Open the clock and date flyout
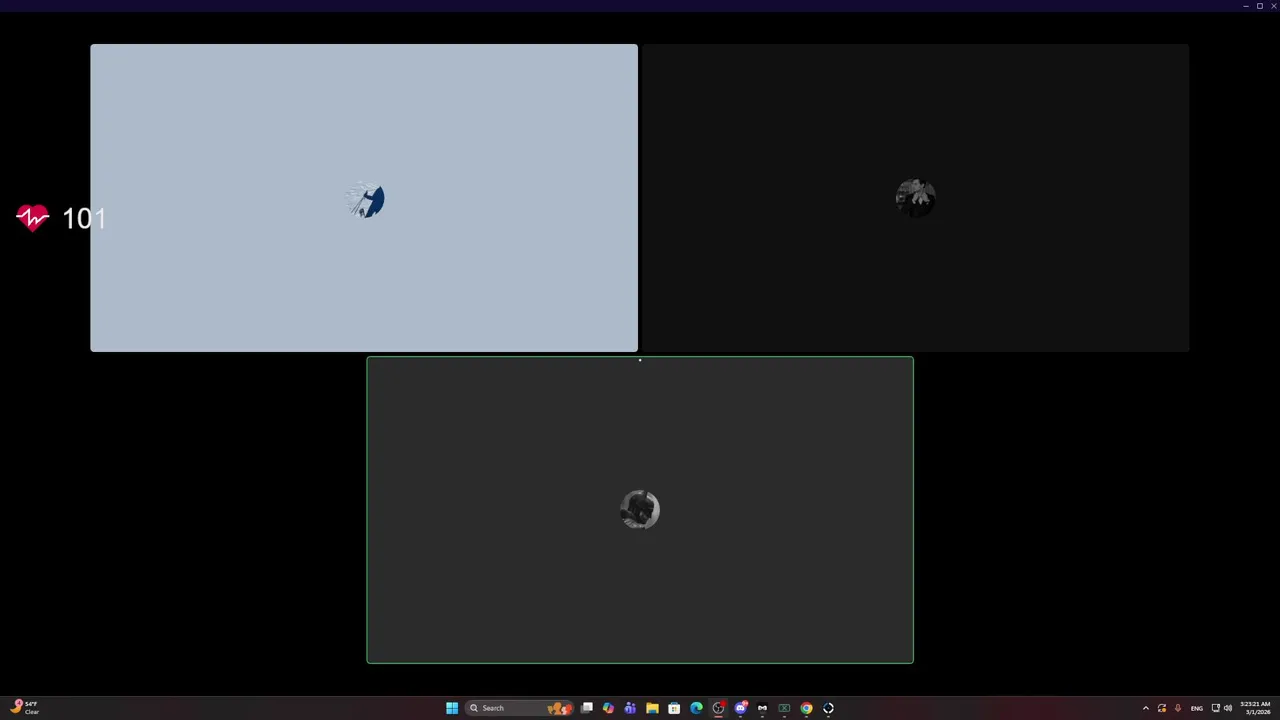 point(1256,708)
